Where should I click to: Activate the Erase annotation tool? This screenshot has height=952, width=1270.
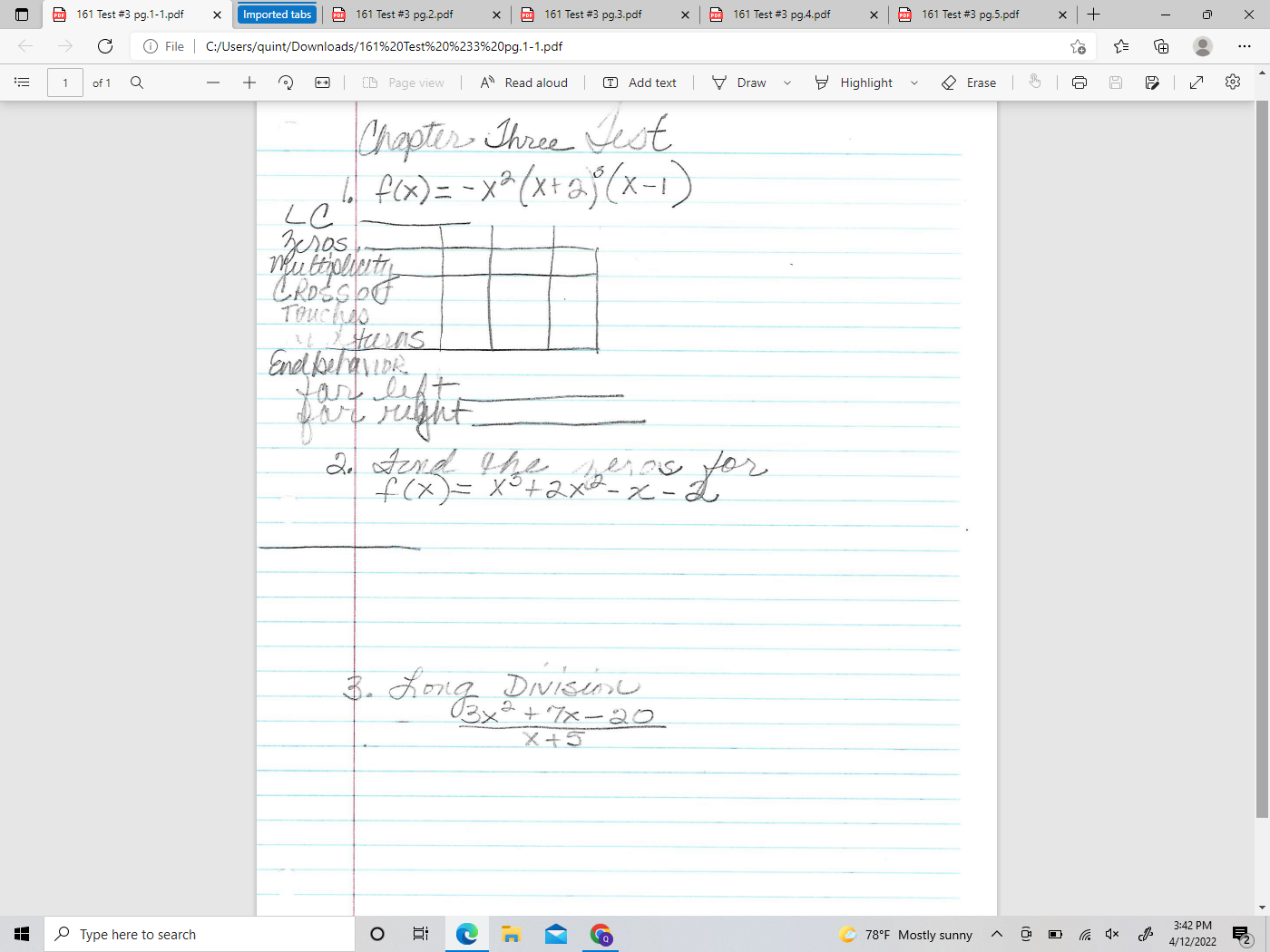coord(970,82)
